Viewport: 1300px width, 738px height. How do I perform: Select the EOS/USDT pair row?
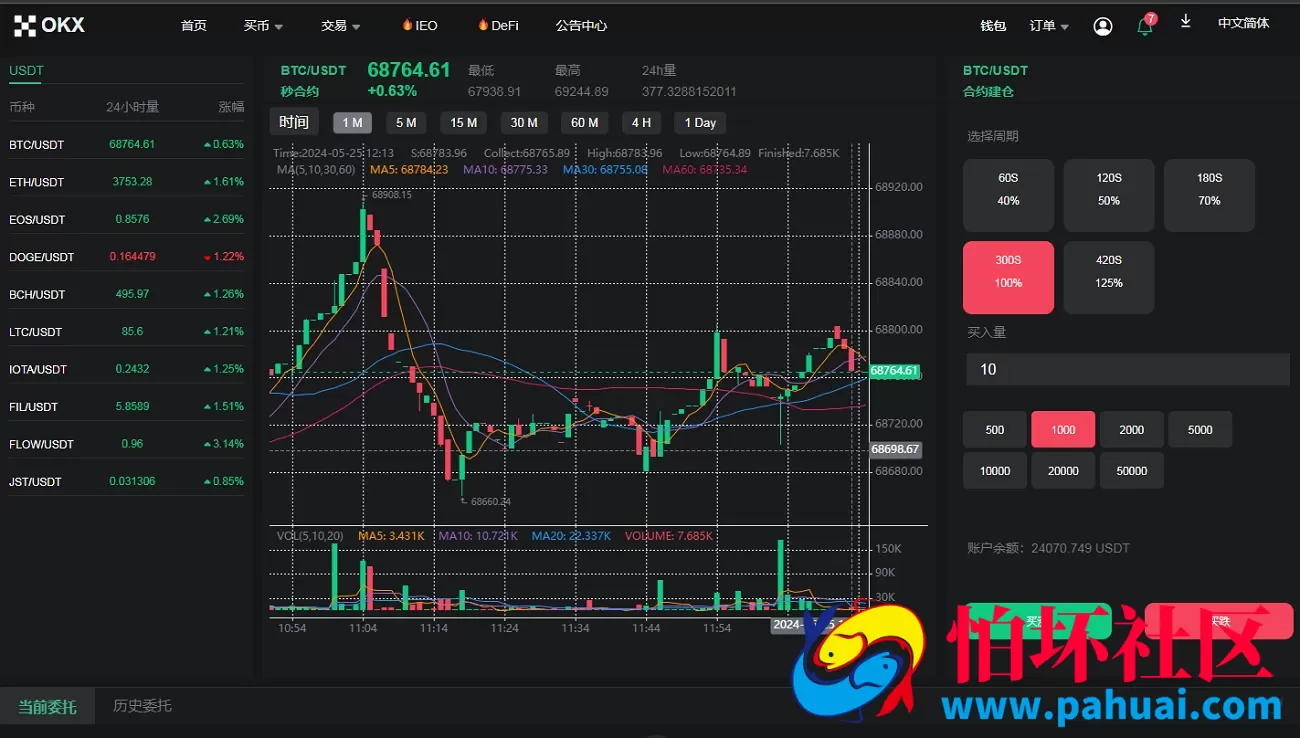[126, 219]
